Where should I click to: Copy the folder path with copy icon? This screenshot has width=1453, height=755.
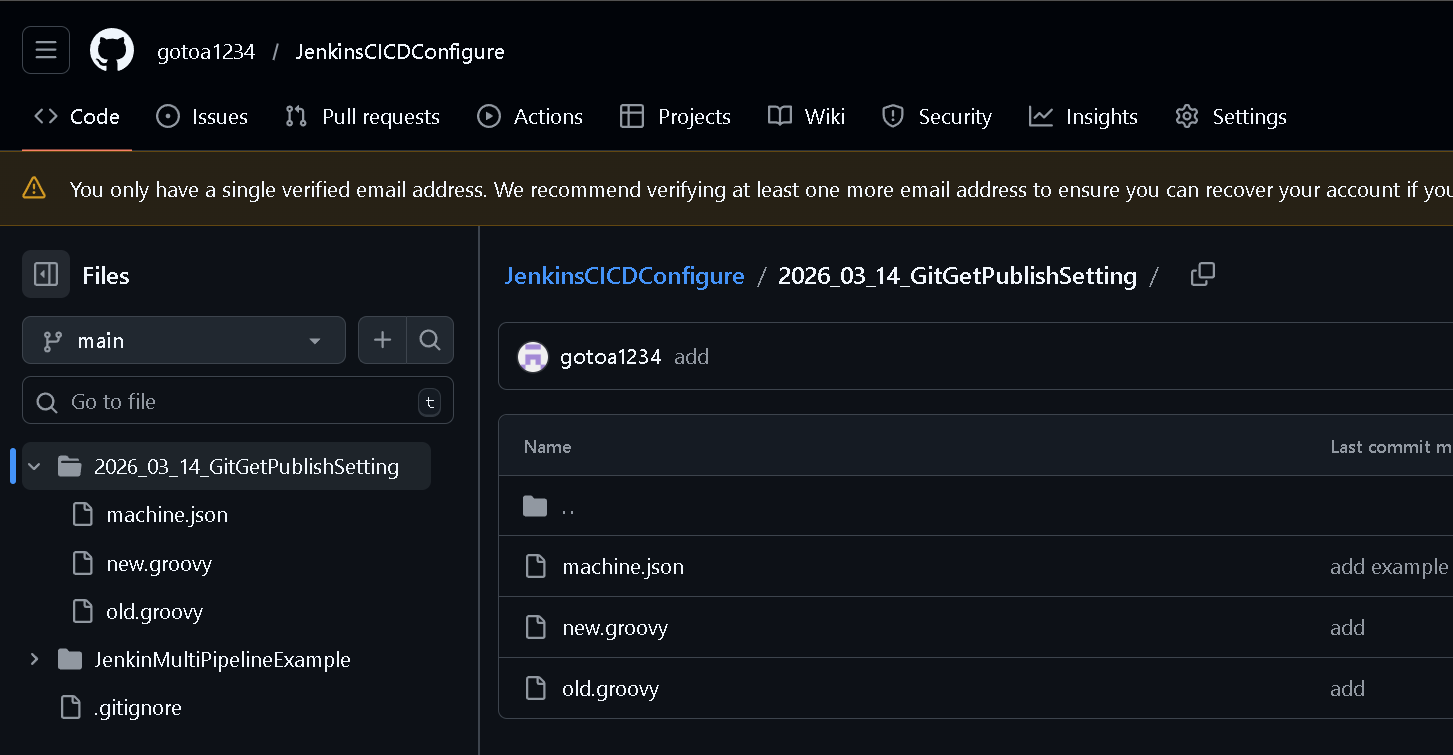click(x=1203, y=275)
